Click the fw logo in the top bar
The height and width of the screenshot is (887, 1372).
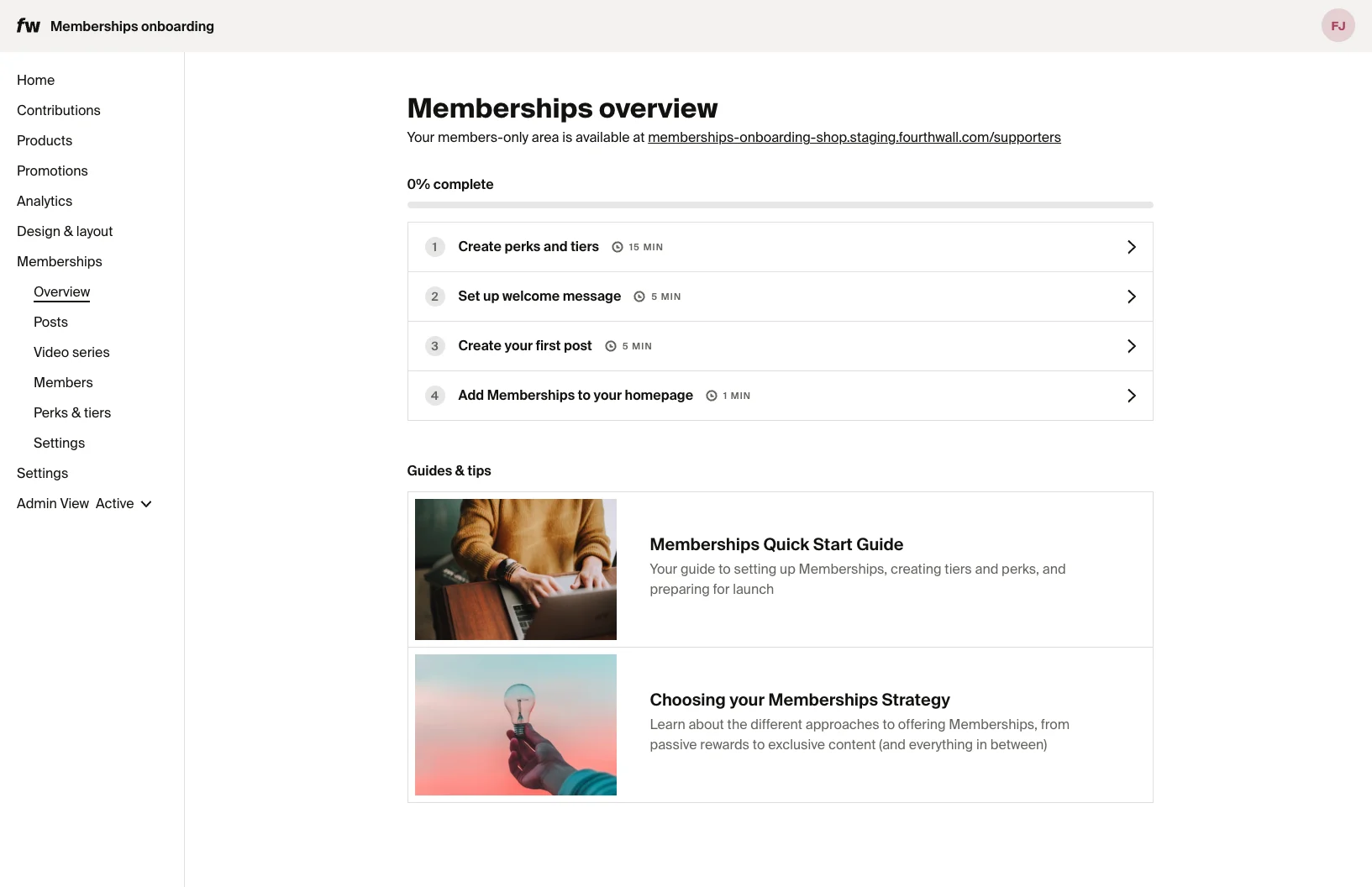[28, 25]
